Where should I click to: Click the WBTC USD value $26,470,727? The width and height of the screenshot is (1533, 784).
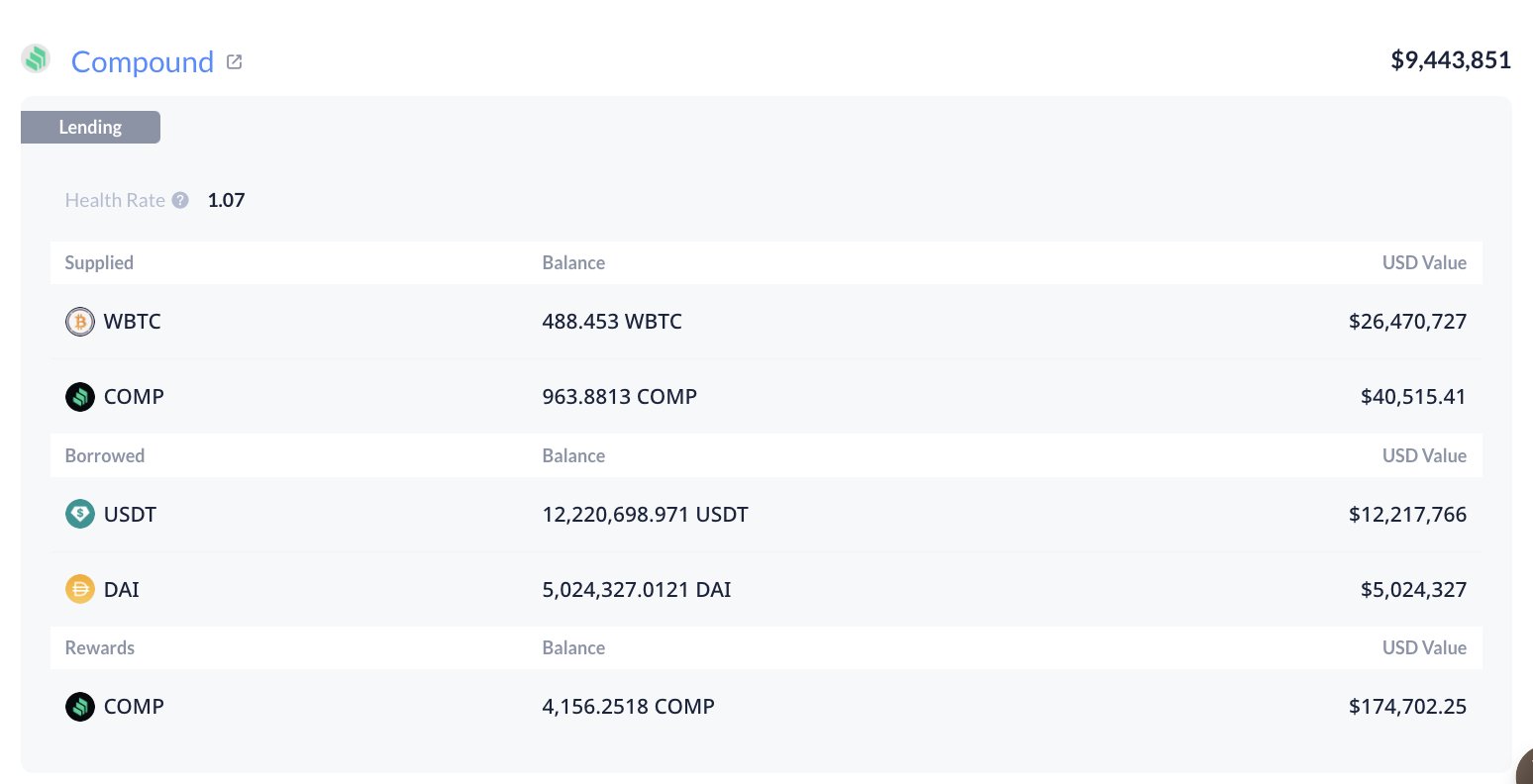pos(1407,322)
